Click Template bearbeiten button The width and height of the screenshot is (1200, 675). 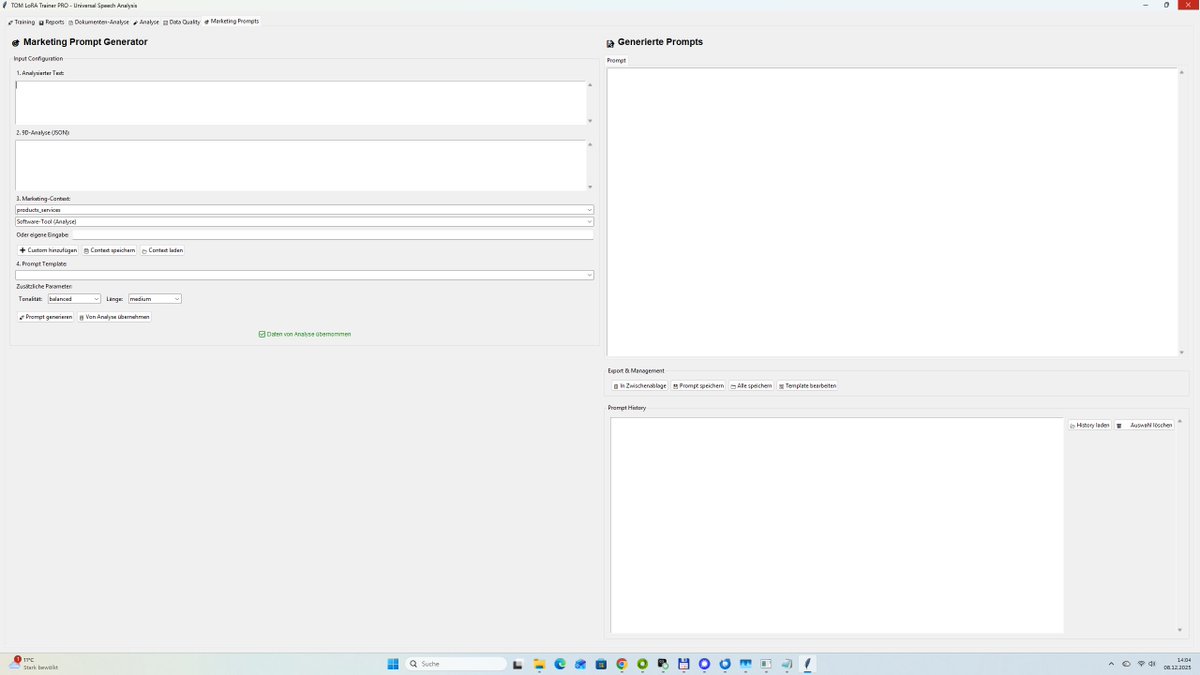pyautogui.click(x=807, y=385)
